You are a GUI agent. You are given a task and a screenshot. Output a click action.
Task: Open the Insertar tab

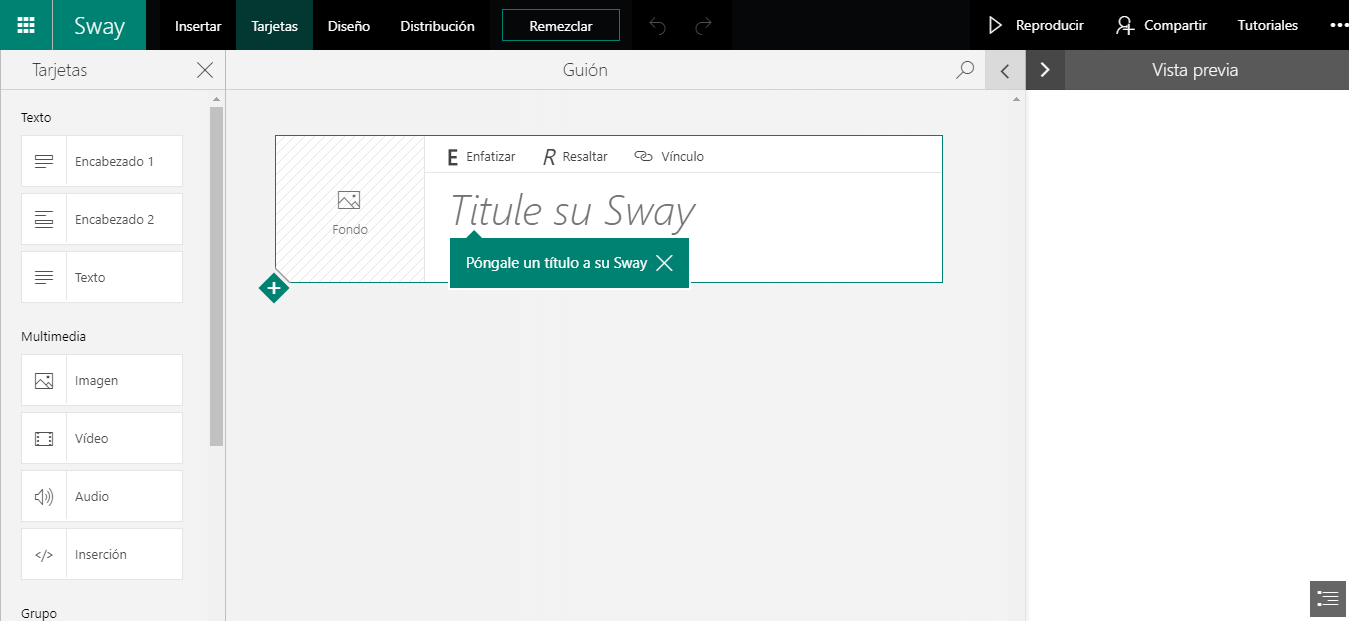(198, 26)
